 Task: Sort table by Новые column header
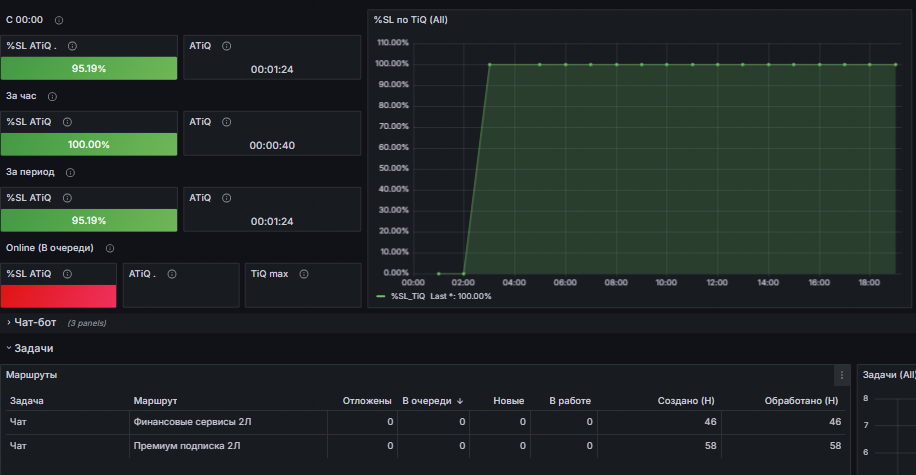pos(508,401)
